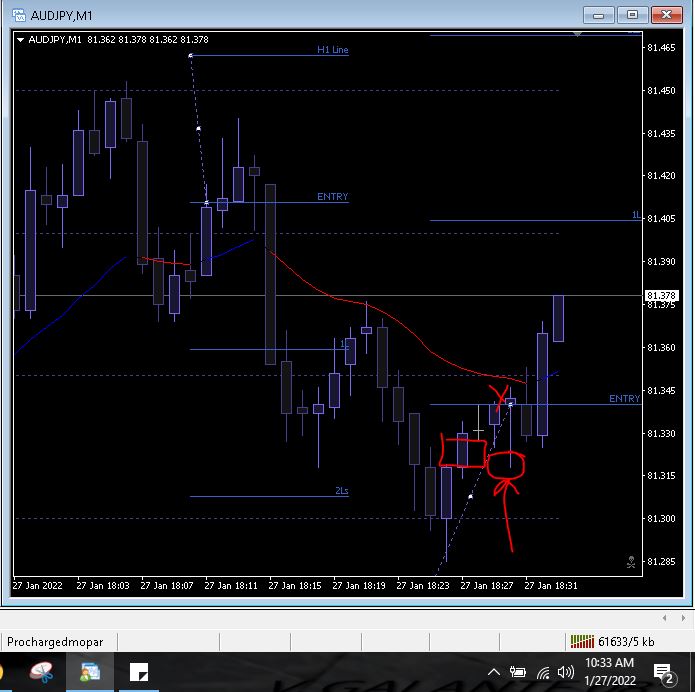Screen dimensions: 695x692
Task: Click the 81.315 price scale label
Action: pos(661,476)
